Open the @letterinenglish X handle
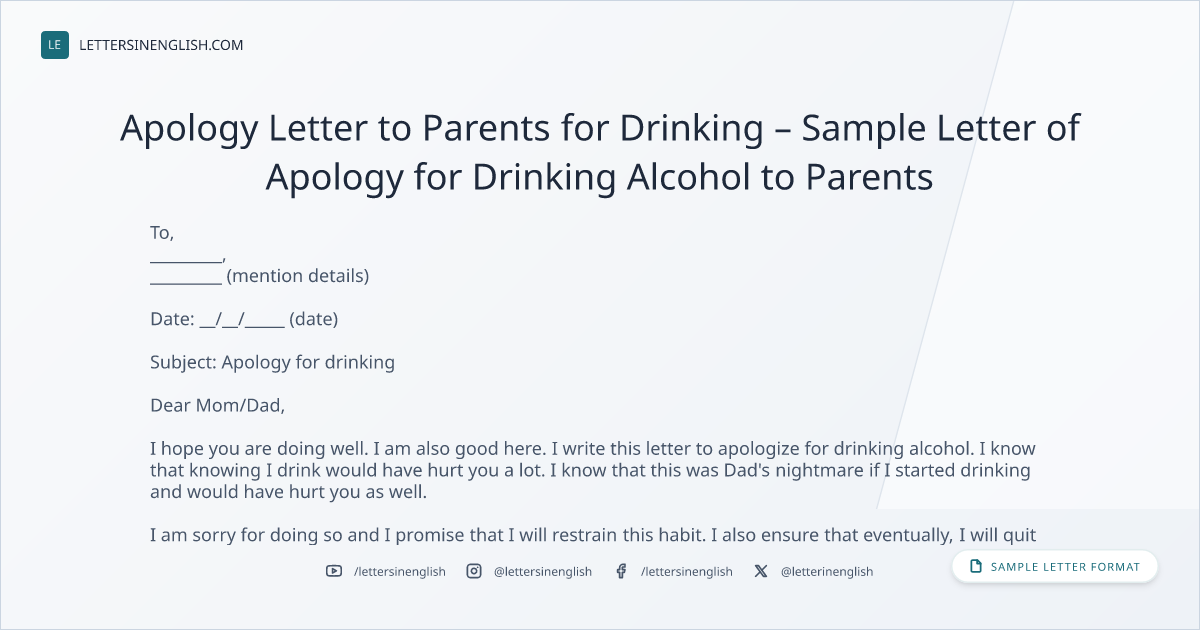Screen dimensions: 1200x630 827,571
